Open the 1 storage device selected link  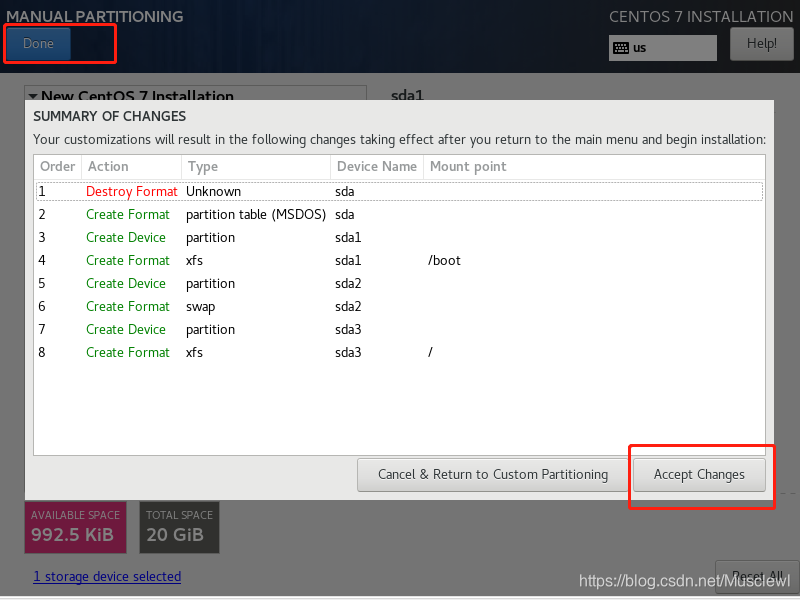pyautogui.click(x=107, y=577)
